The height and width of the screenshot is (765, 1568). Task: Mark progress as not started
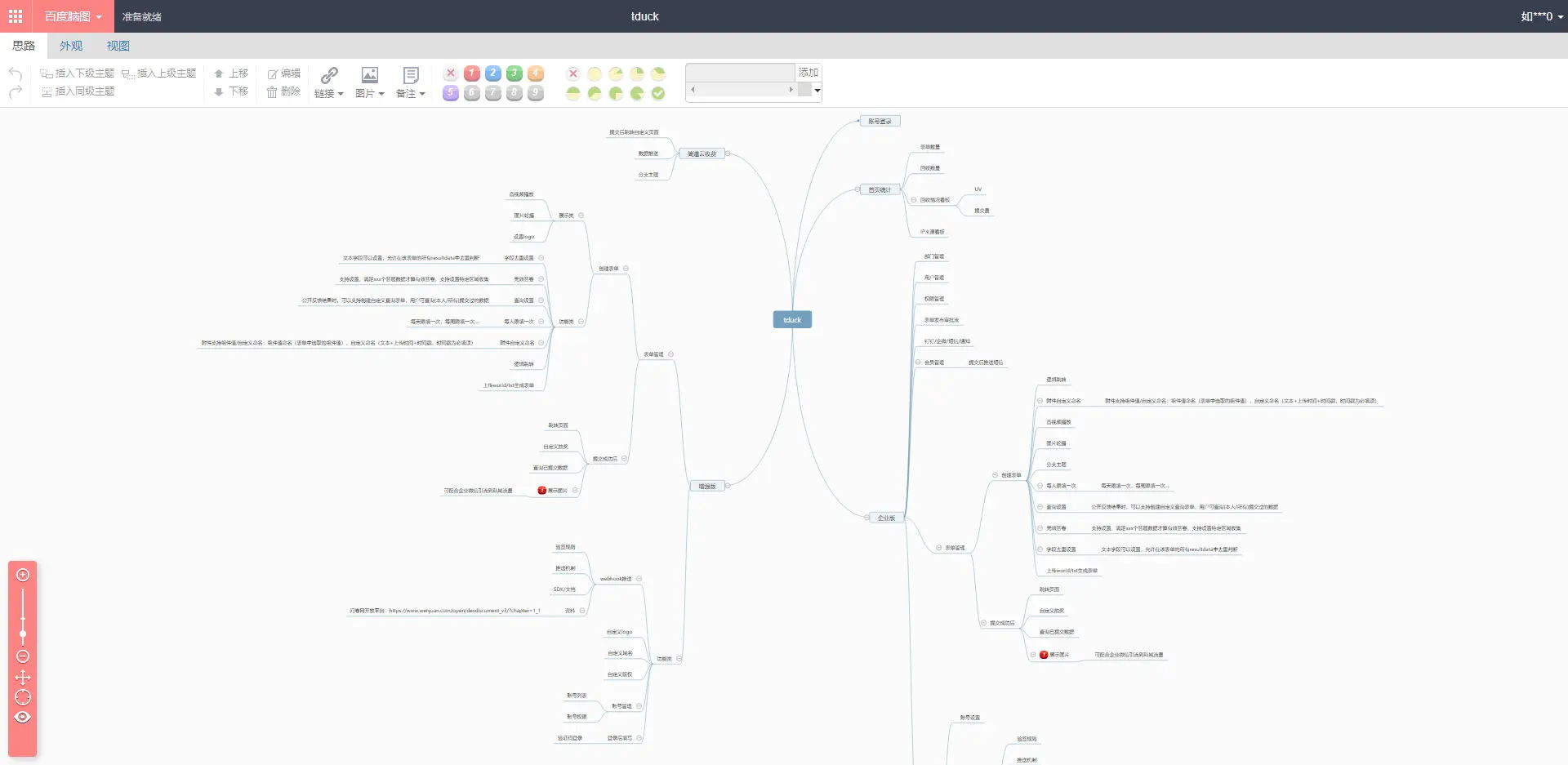pyautogui.click(x=595, y=73)
